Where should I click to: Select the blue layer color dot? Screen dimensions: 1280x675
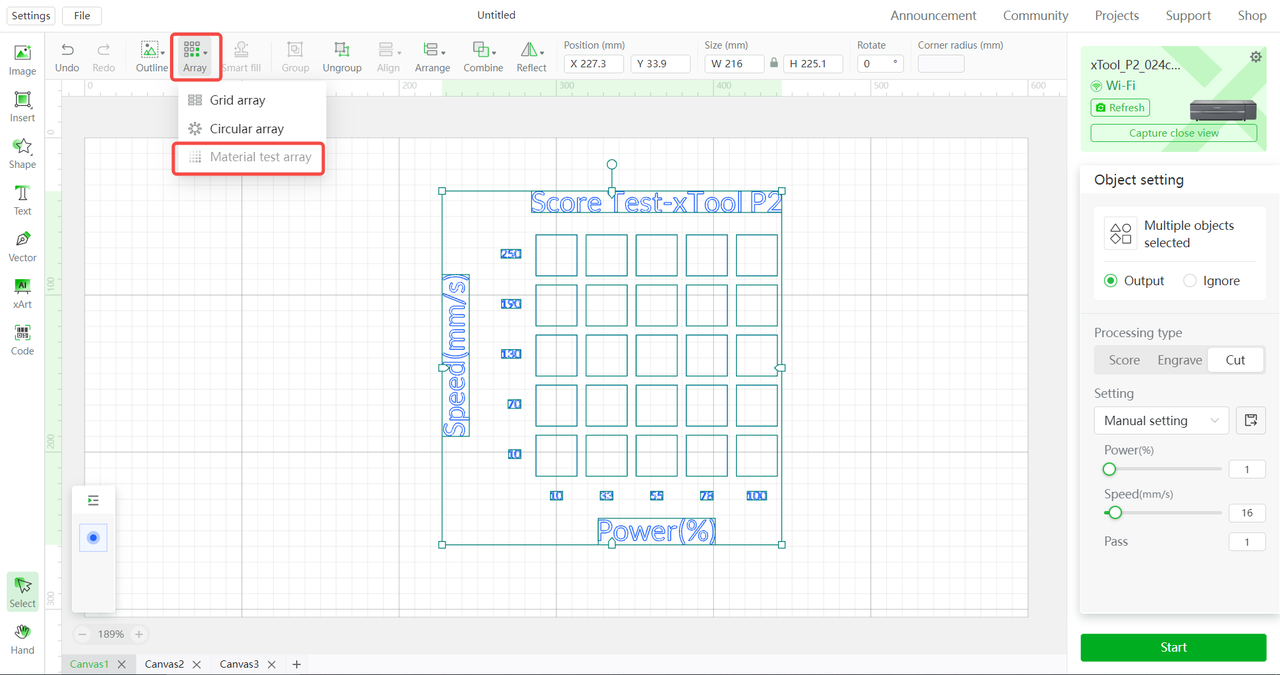(93, 538)
